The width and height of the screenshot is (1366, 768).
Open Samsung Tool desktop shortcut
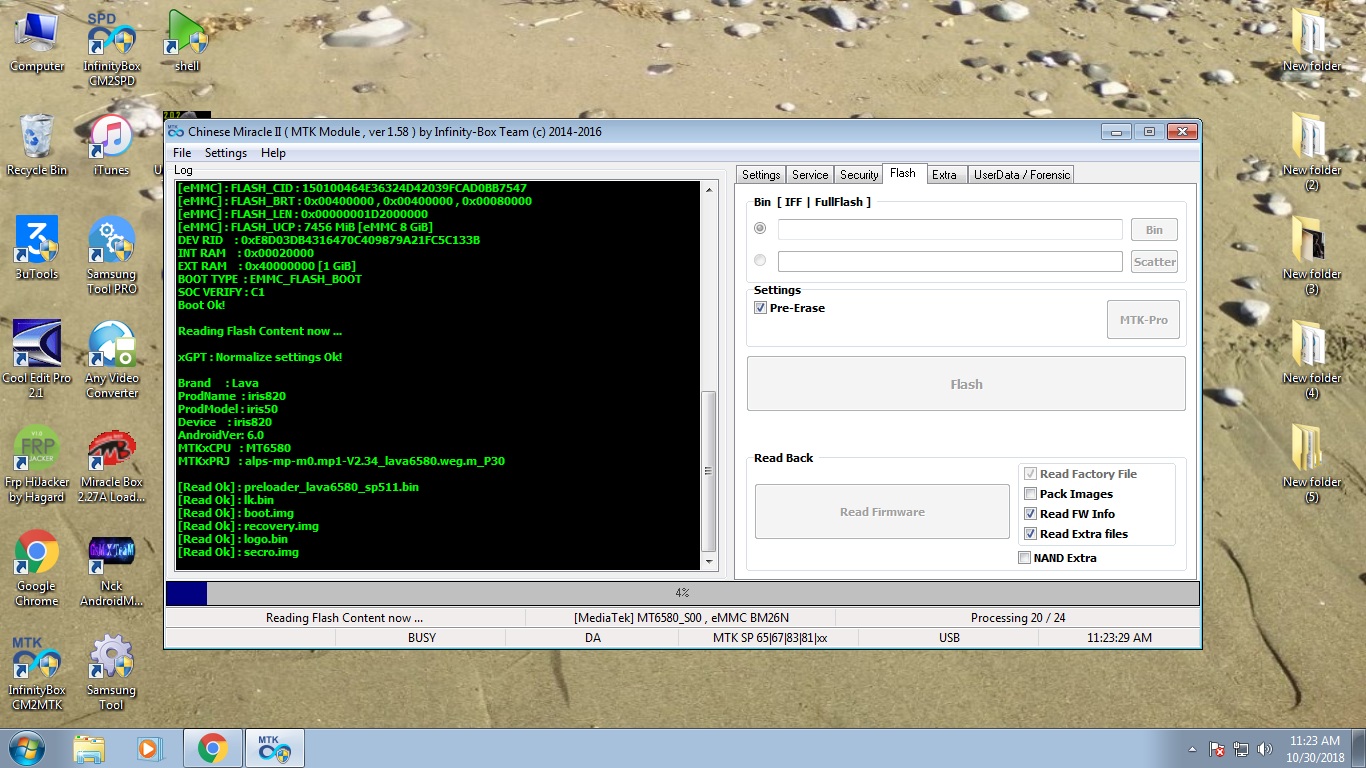tap(111, 673)
